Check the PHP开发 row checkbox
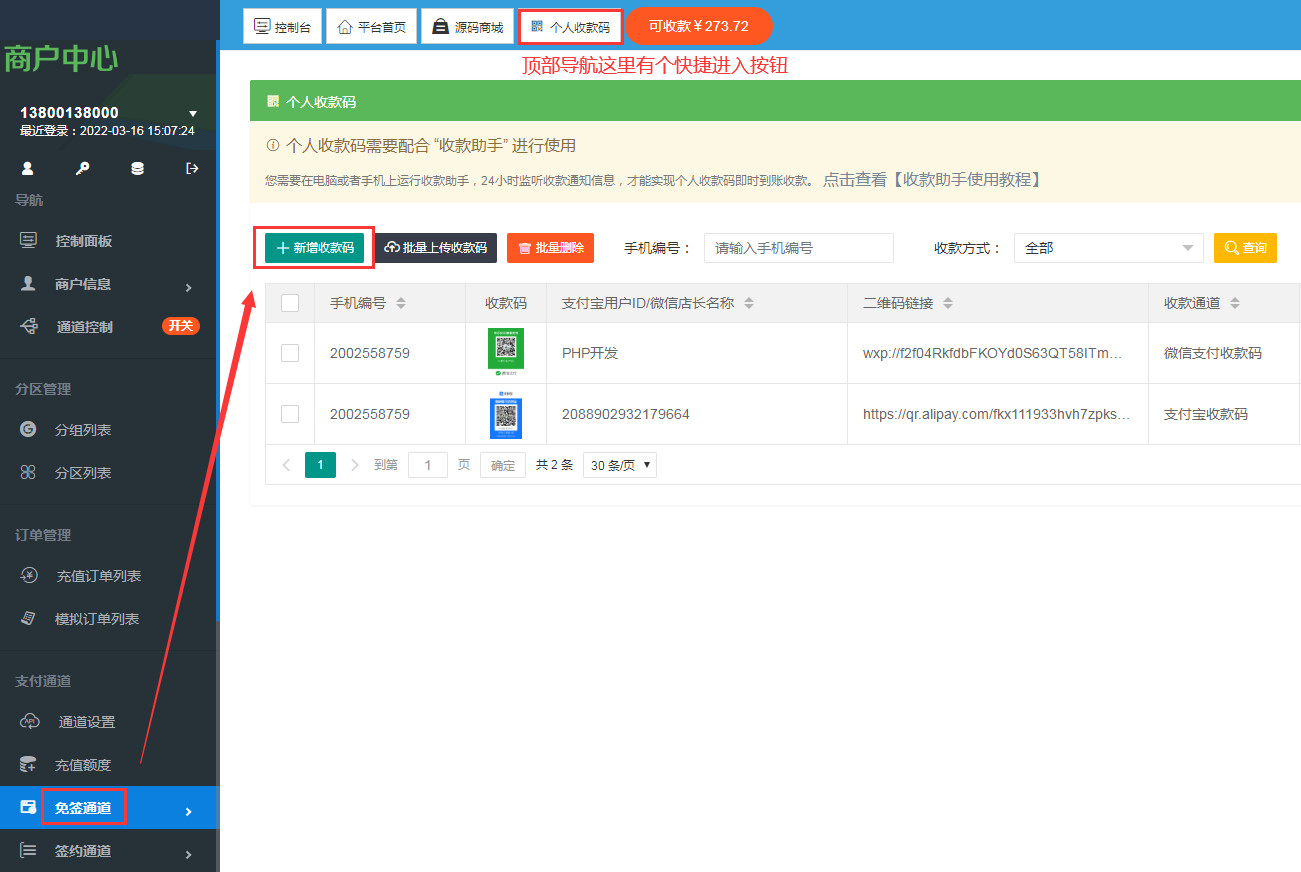 (x=290, y=353)
